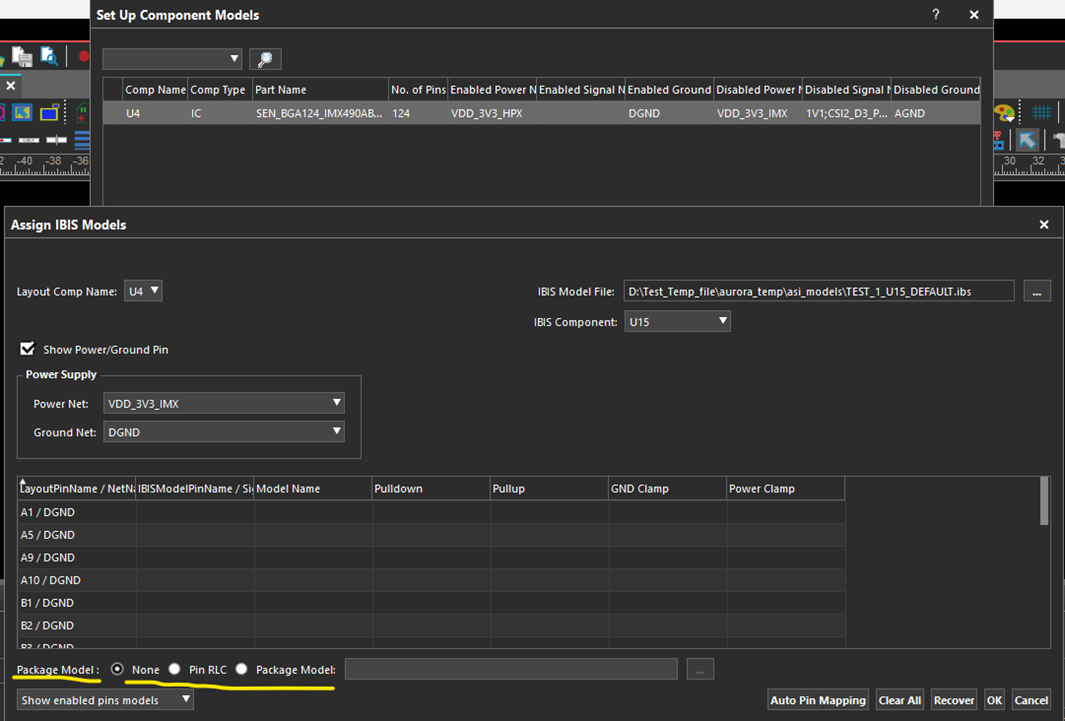Click the No. of Pins column header
The width and height of the screenshot is (1065, 721).
point(418,90)
